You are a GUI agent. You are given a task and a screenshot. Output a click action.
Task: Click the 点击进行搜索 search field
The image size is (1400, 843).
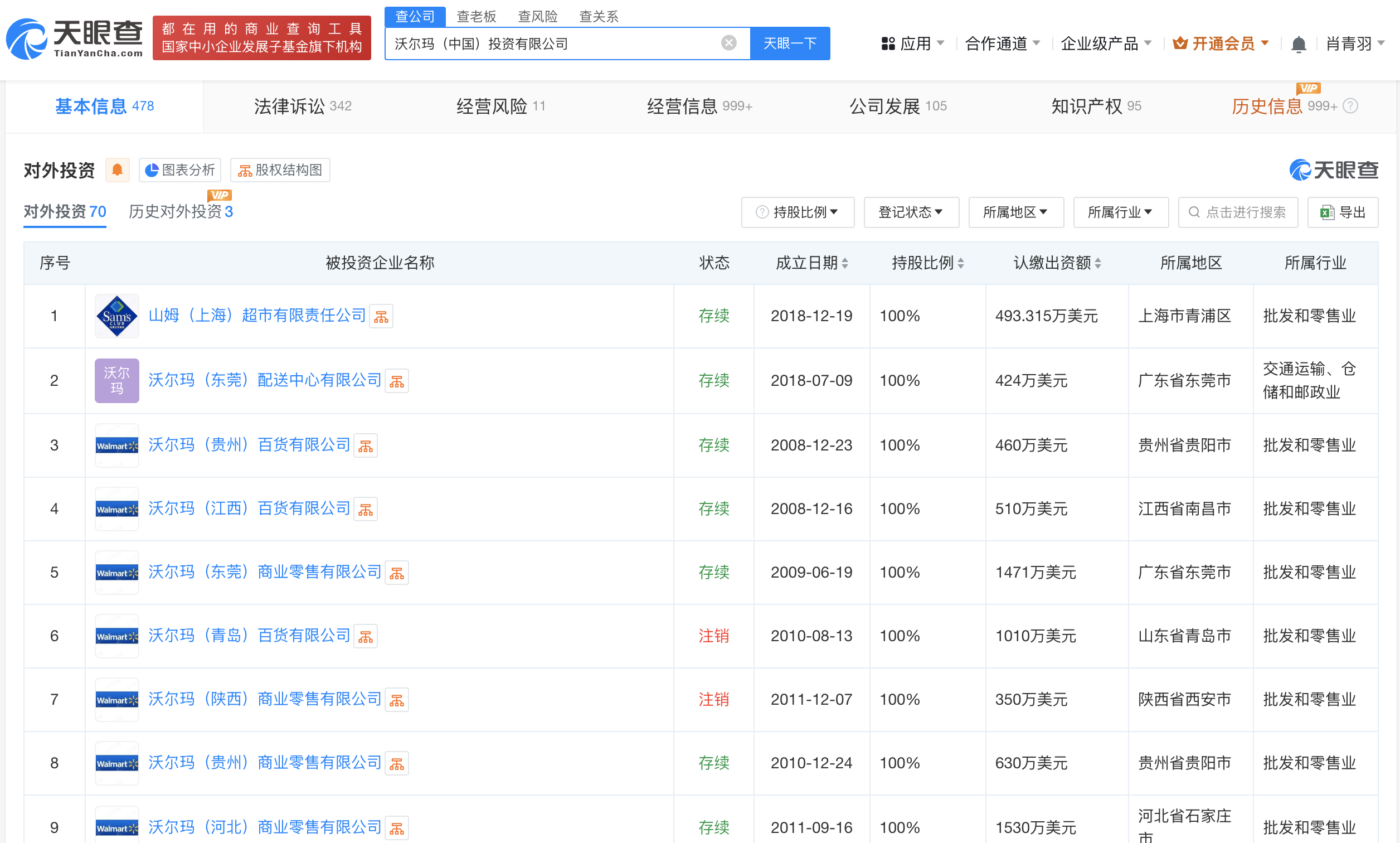pos(1238,212)
